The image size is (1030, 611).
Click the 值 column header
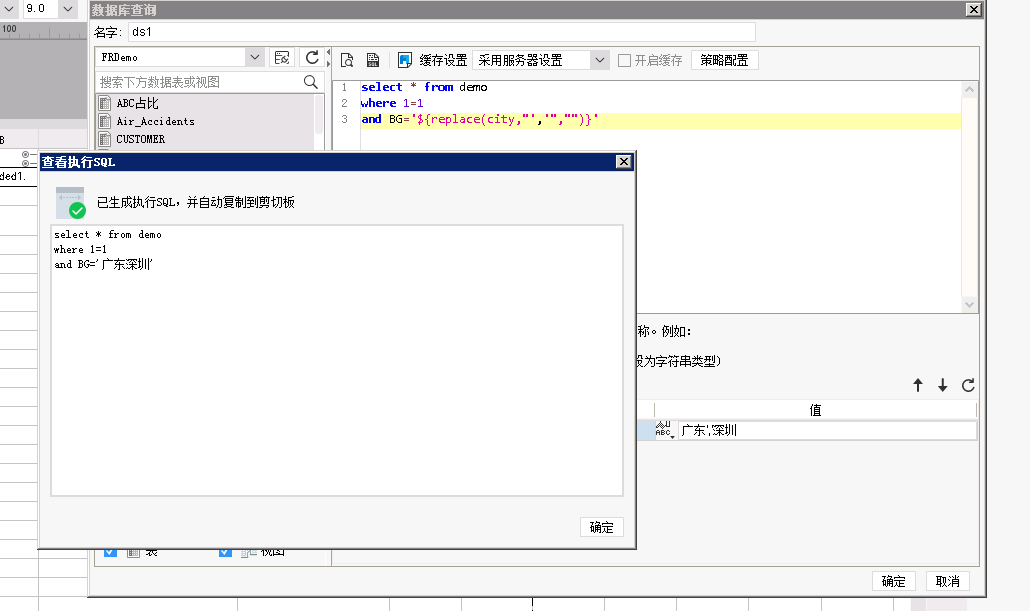point(815,411)
